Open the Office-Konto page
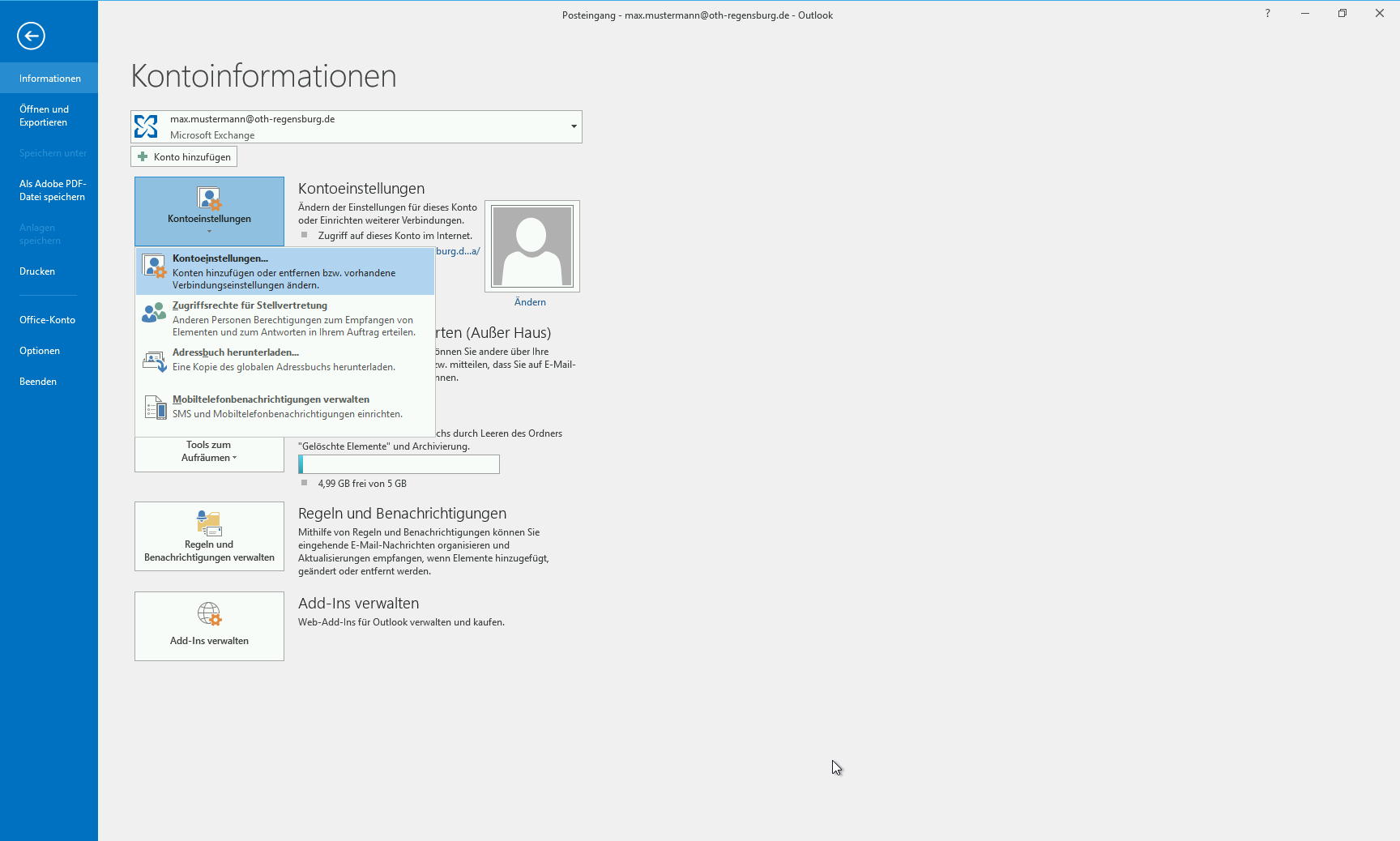1400x841 pixels. [47, 320]
